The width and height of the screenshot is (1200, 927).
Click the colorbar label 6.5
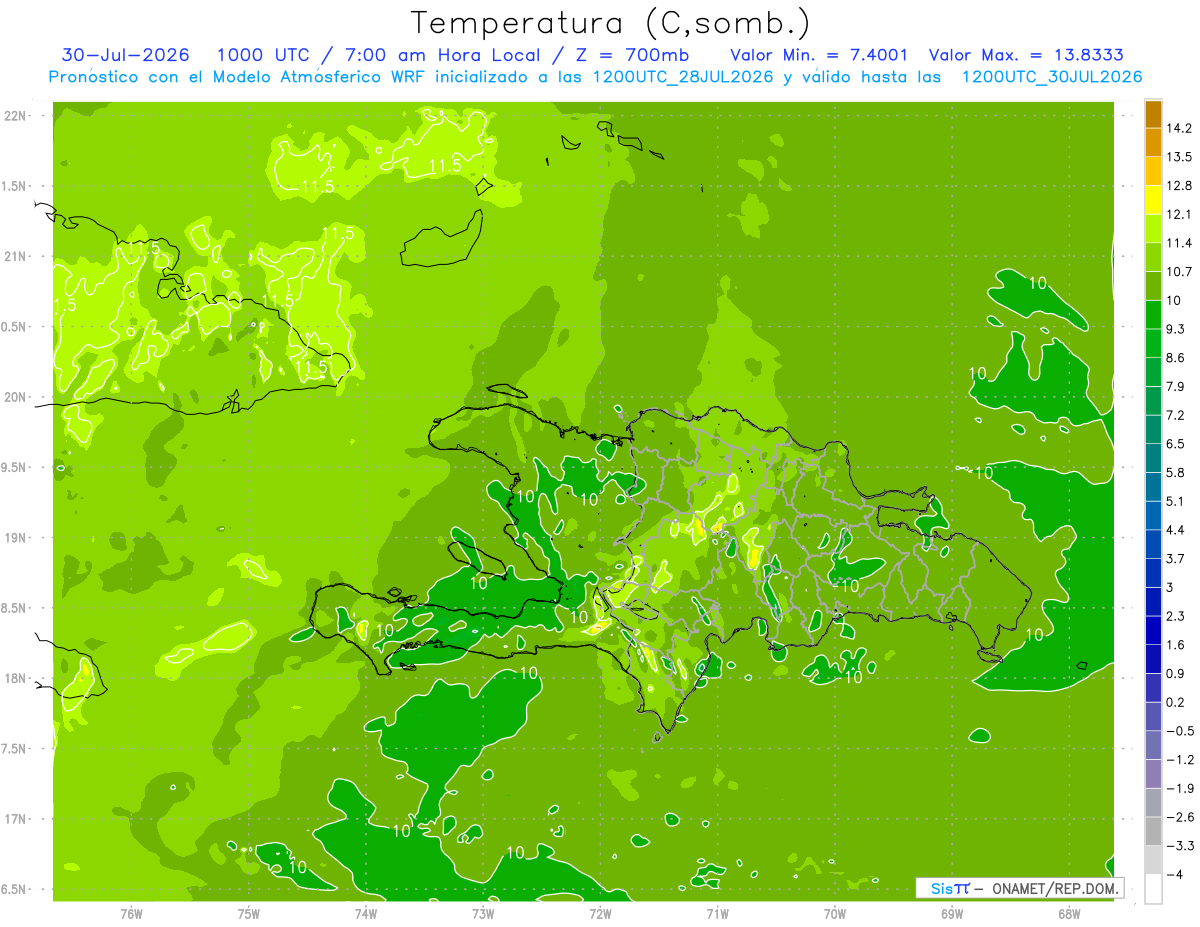(1176, 443)
